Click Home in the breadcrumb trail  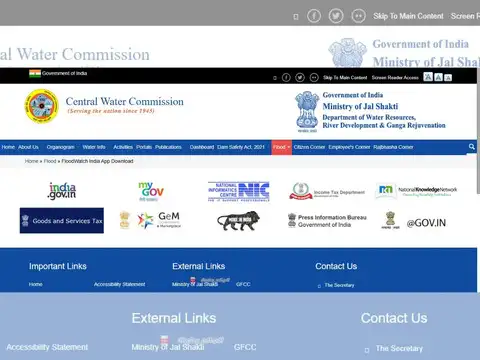coord(31,161)
